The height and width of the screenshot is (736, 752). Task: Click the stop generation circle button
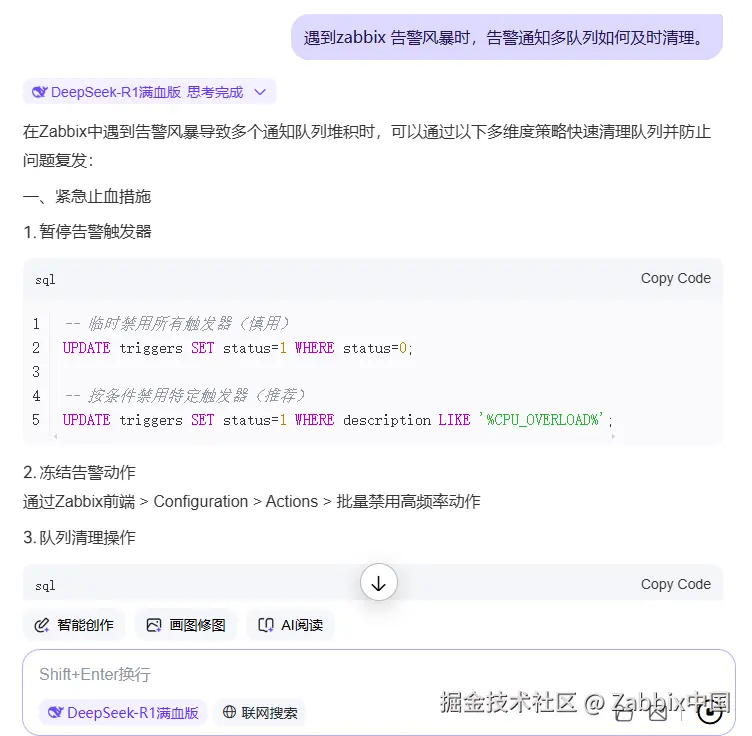coord(710,713)
